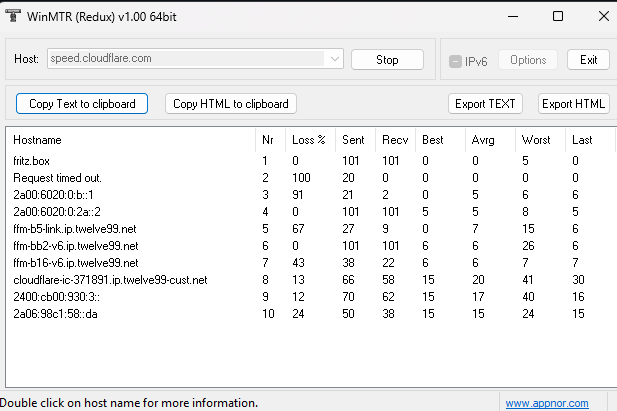Click Worst value 41 in cloudflare-ic row
Viewport: 617px width, 411px height.
[528, 280]
